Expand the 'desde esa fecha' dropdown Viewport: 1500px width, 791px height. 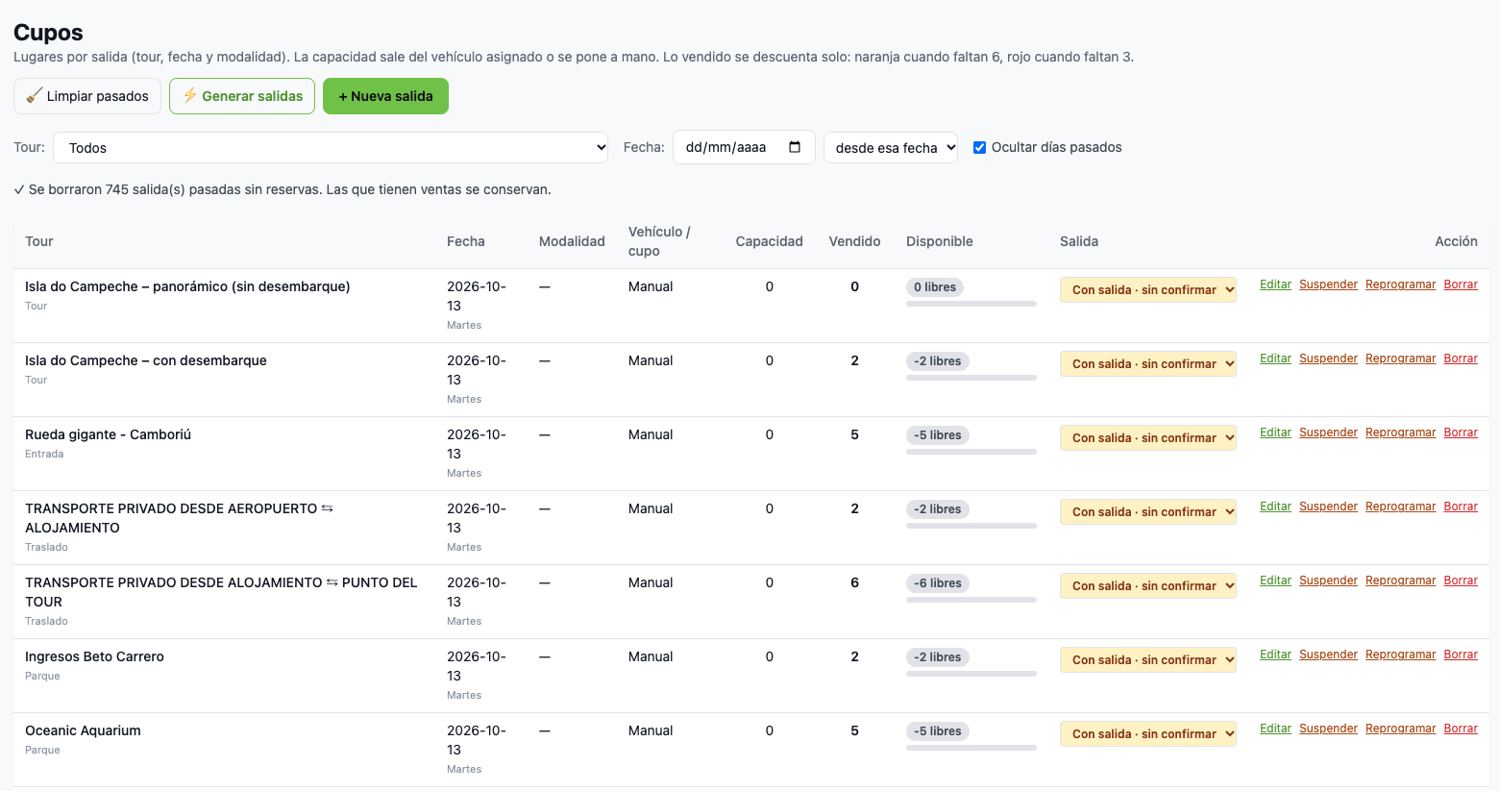891,147
